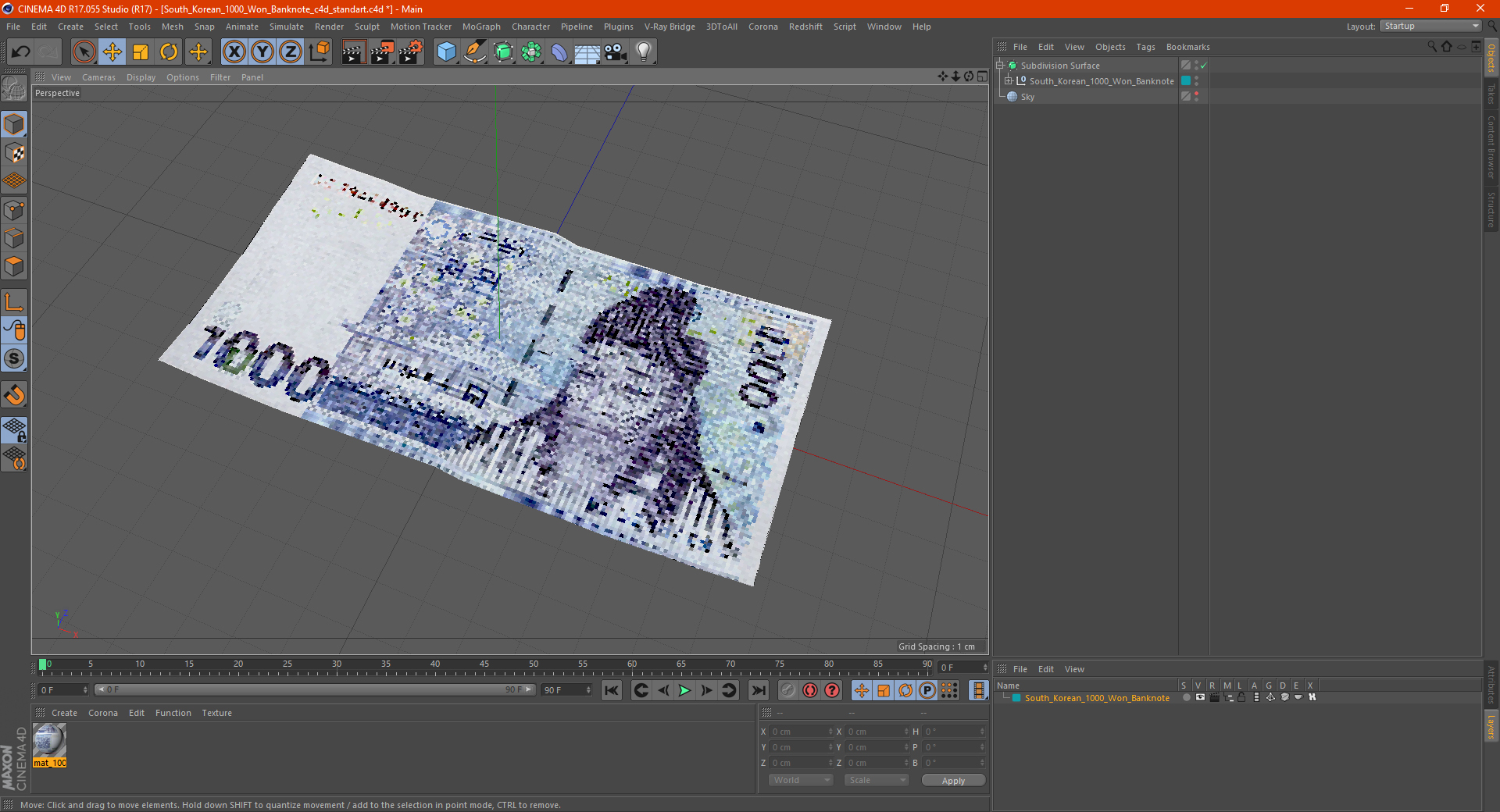The image size is (1500, 812).
Task: Click Render View clapperboard icon
Action: click(353, 52)
